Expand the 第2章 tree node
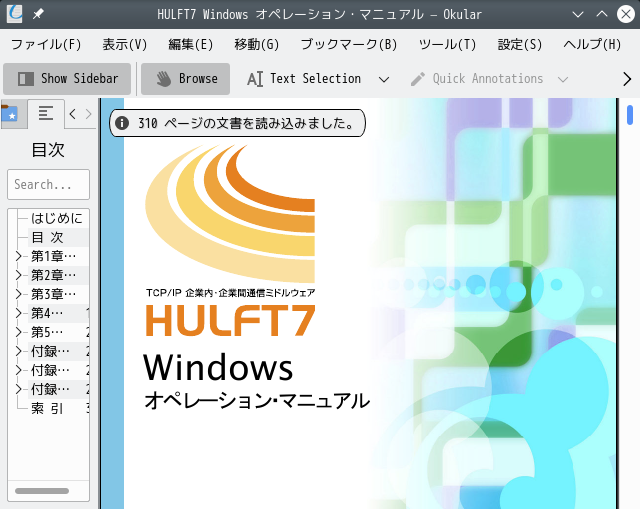 pos(18,275)
